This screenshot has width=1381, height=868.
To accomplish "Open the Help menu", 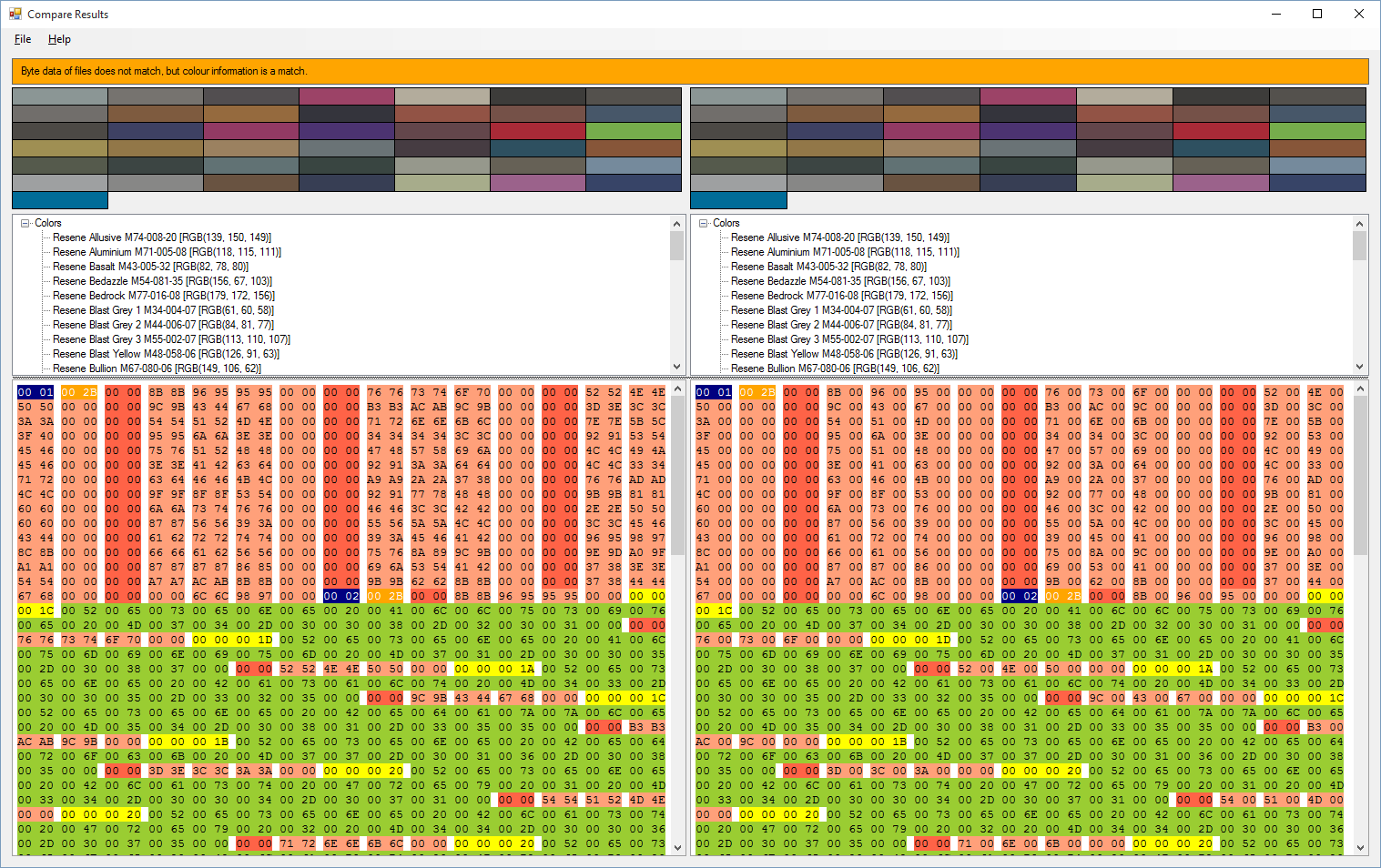I will pos(59,39).
